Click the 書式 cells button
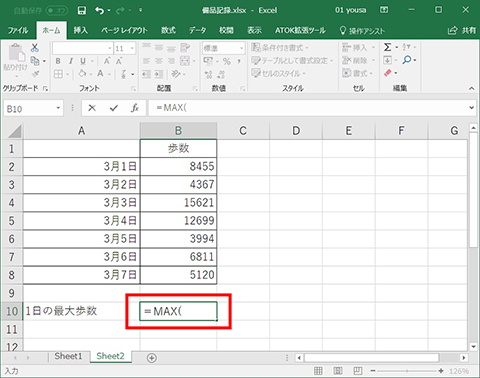 (x=358, y=73)
